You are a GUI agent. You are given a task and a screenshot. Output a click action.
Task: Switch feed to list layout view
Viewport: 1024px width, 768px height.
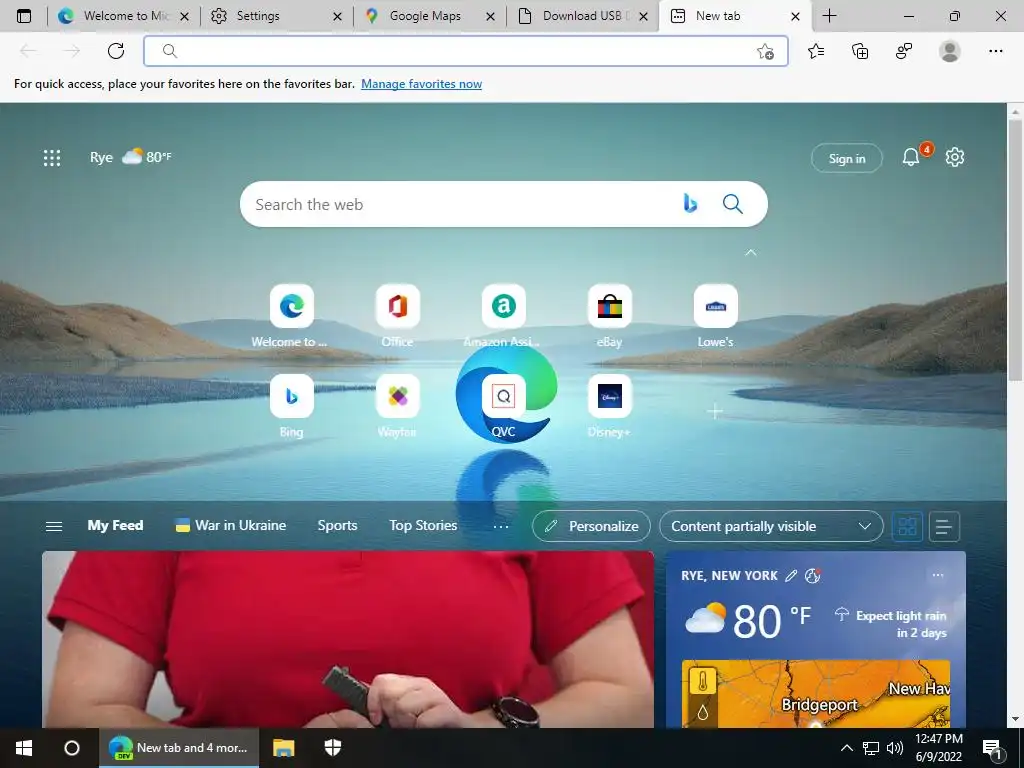944,526
